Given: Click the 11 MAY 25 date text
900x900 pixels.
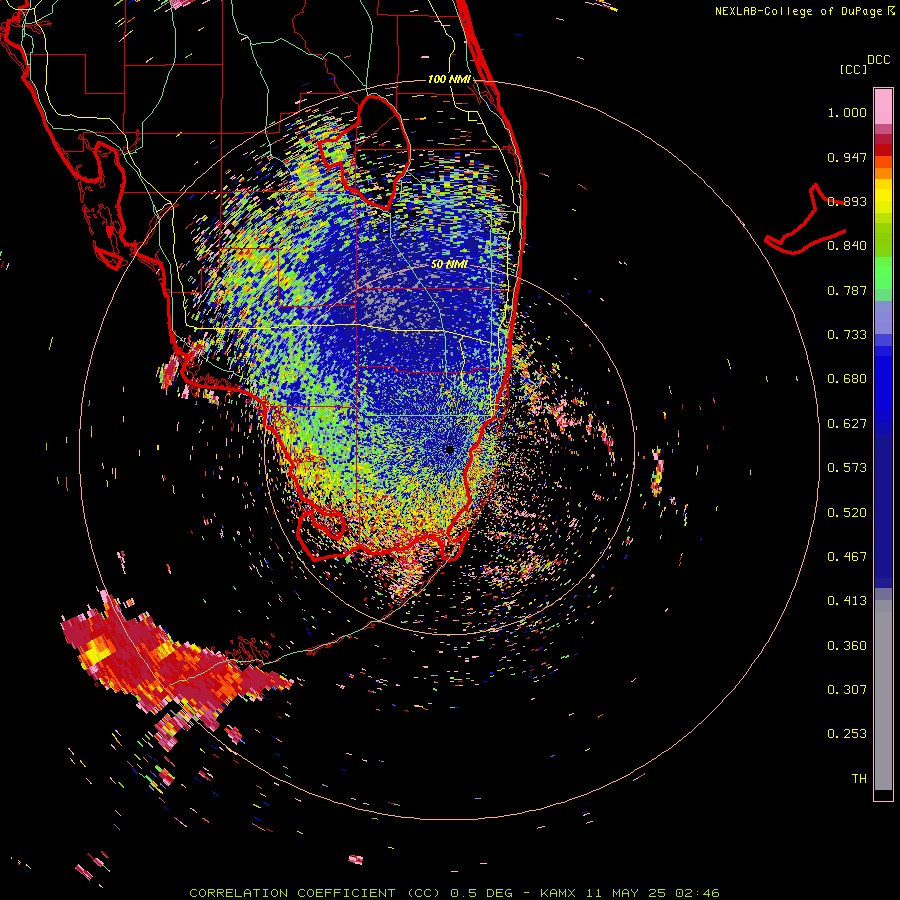Looking at the screenshot, I should click(626, 893).
